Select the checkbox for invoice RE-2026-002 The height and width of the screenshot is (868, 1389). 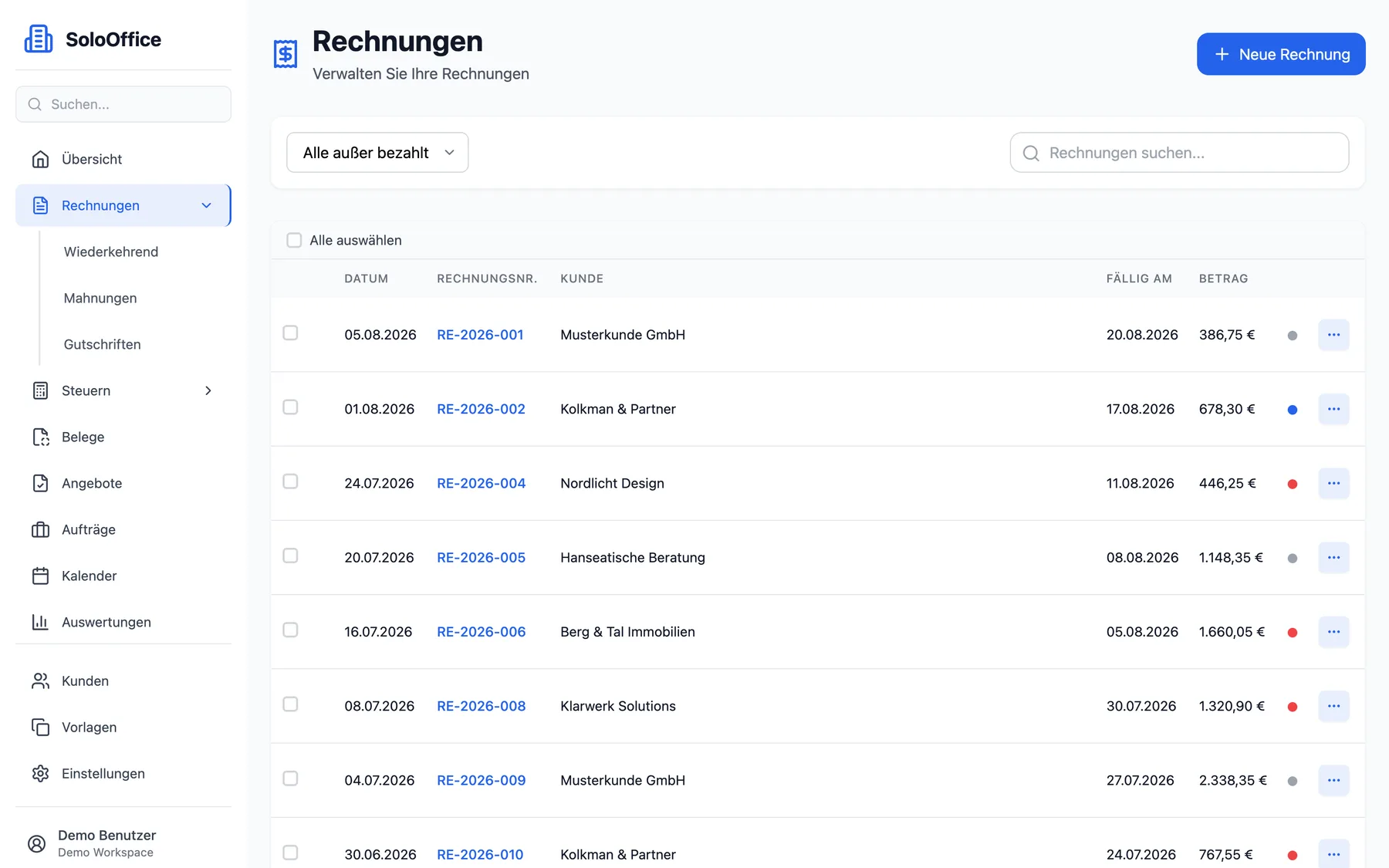click(x=290, y=407)
